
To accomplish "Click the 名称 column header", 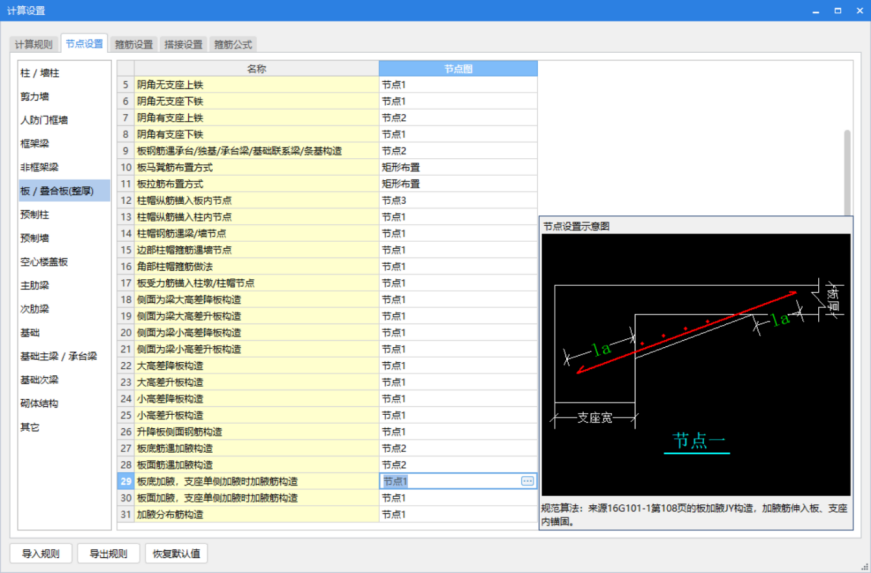I will coord(257,68).
